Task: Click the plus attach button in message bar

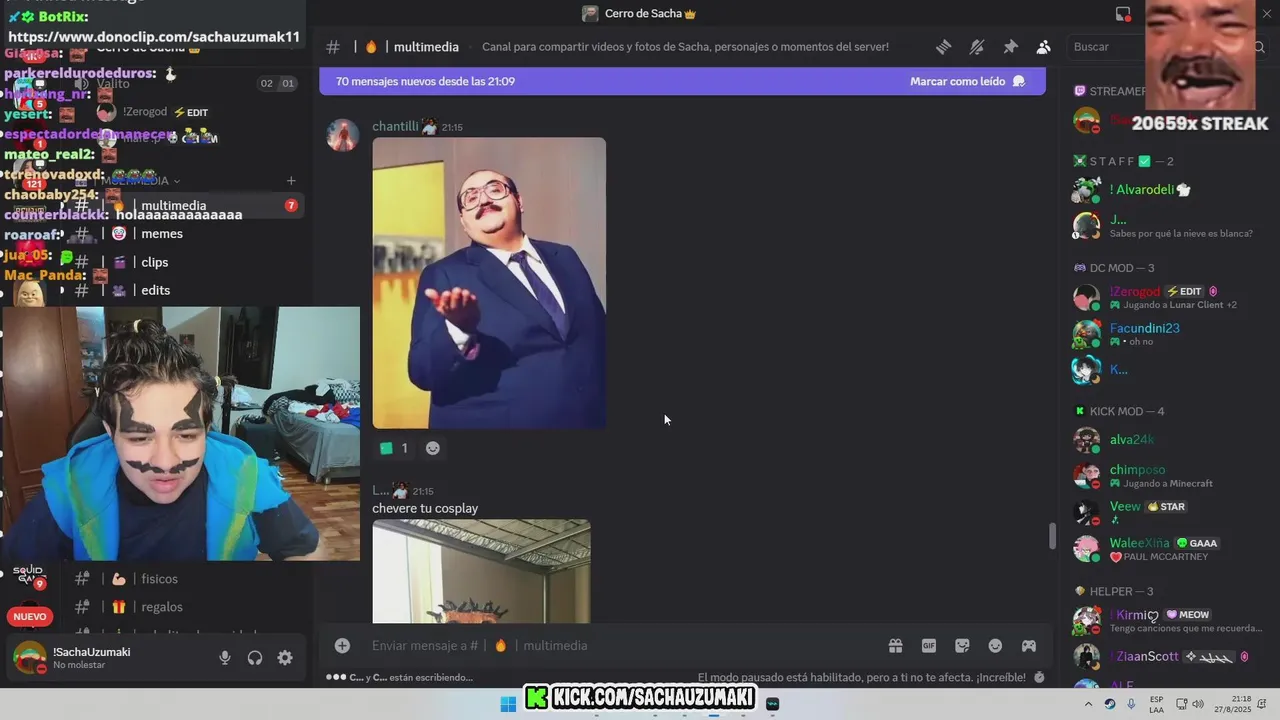Action: pos(342,646)
